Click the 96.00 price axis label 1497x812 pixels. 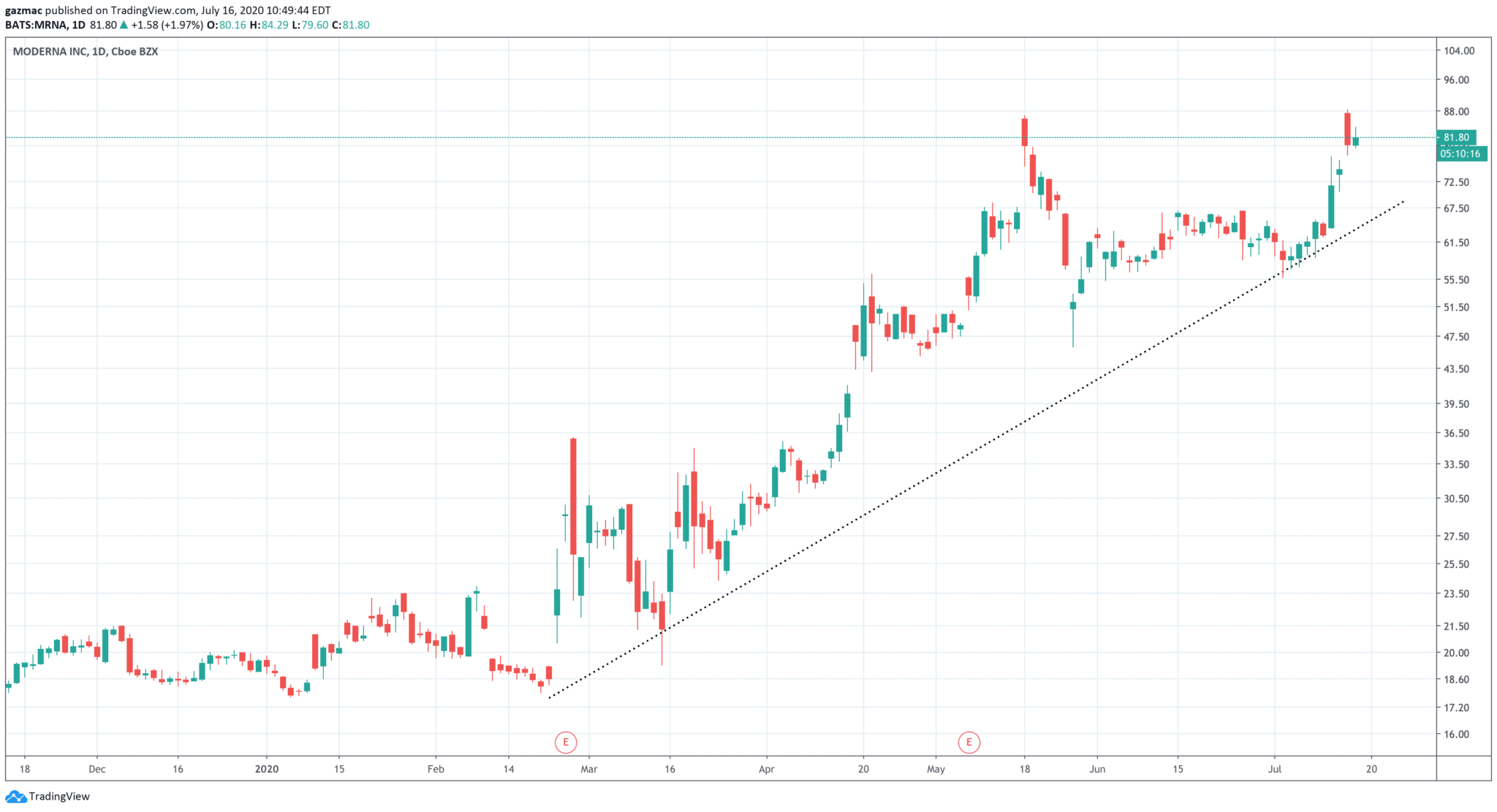tap(1456, 80)
